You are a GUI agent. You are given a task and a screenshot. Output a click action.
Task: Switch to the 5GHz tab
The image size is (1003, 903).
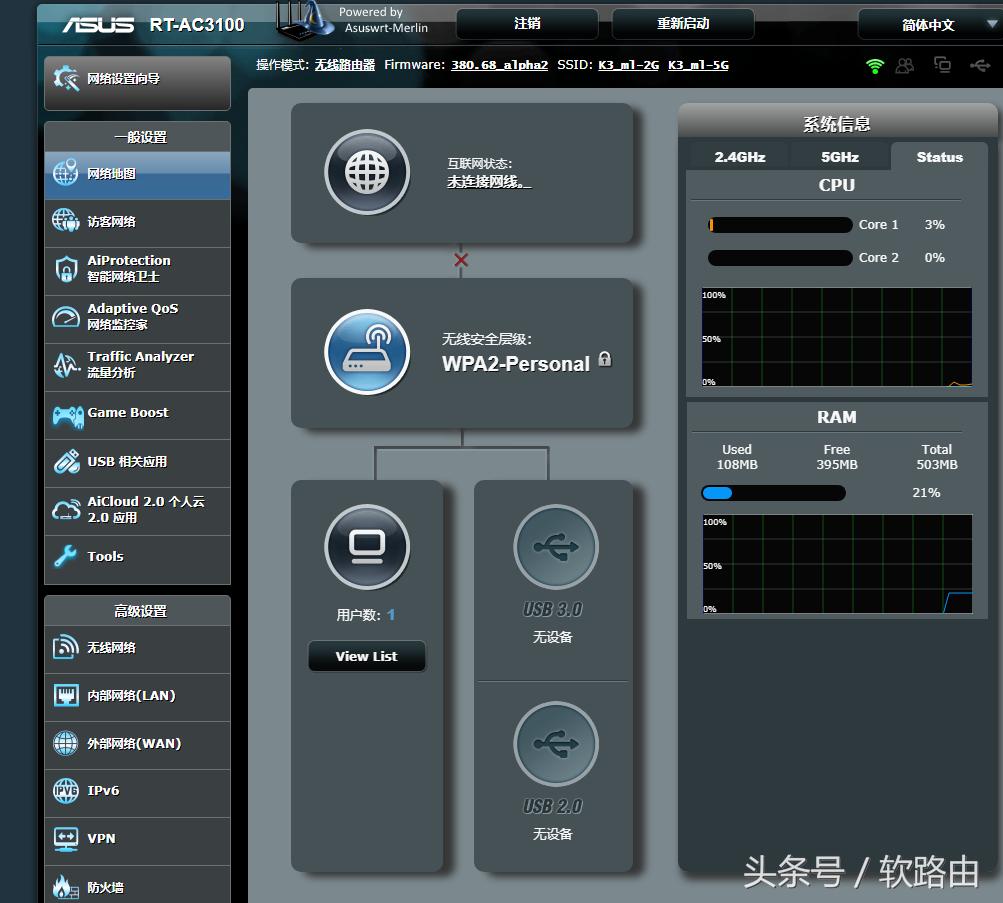coord(840,157)
